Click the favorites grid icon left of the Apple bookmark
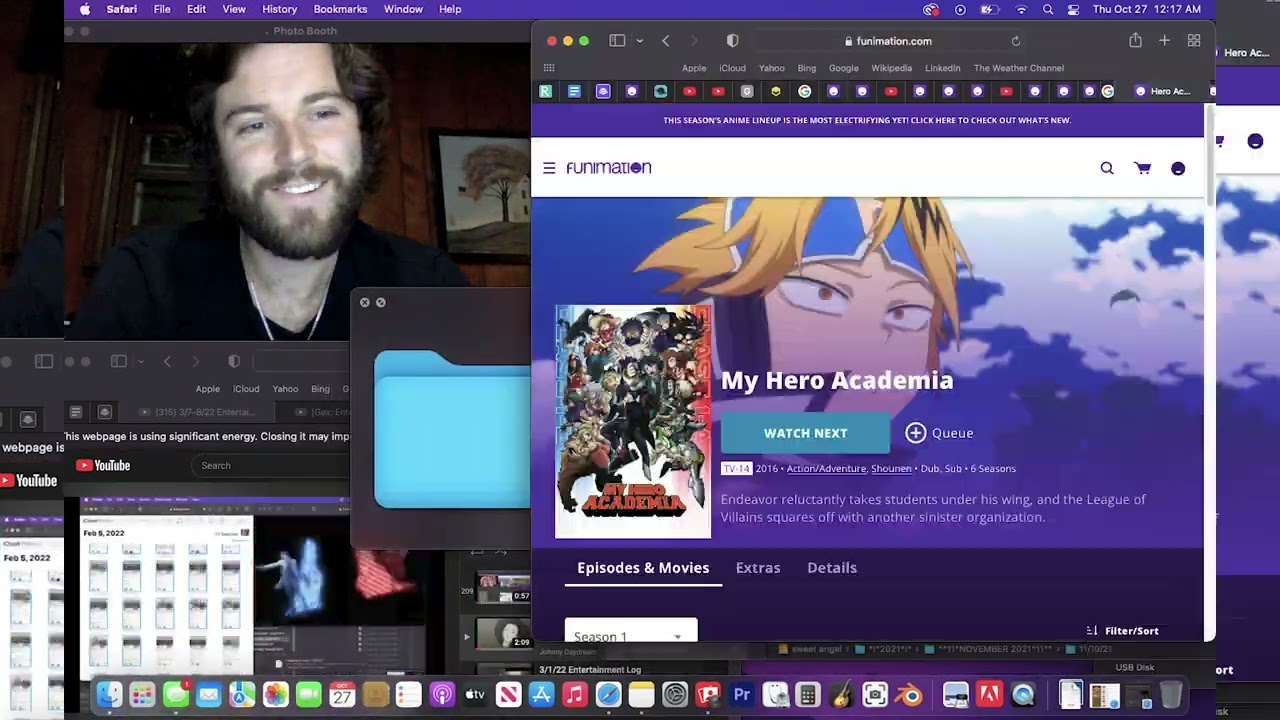Viewport: 1280px width, 720px height. tap(549, 68)
